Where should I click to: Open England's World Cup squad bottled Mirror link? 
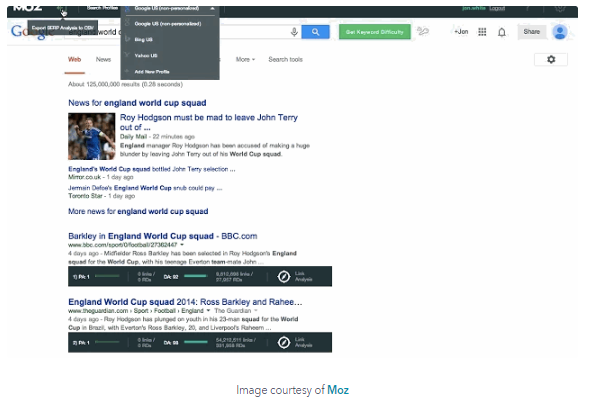[x=151, y=169]
